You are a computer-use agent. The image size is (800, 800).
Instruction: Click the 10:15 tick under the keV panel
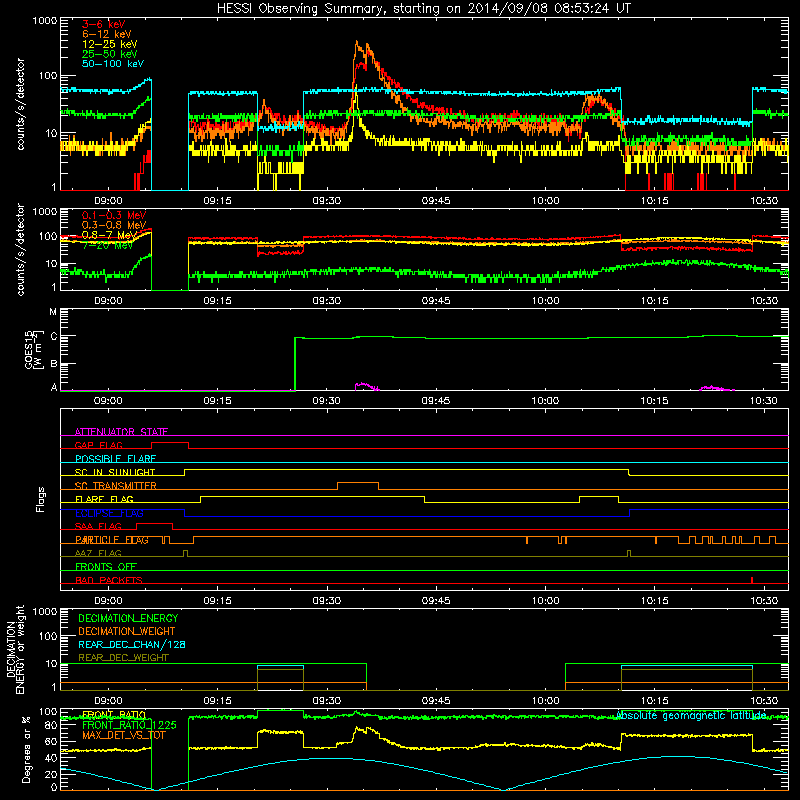point(654,201)
